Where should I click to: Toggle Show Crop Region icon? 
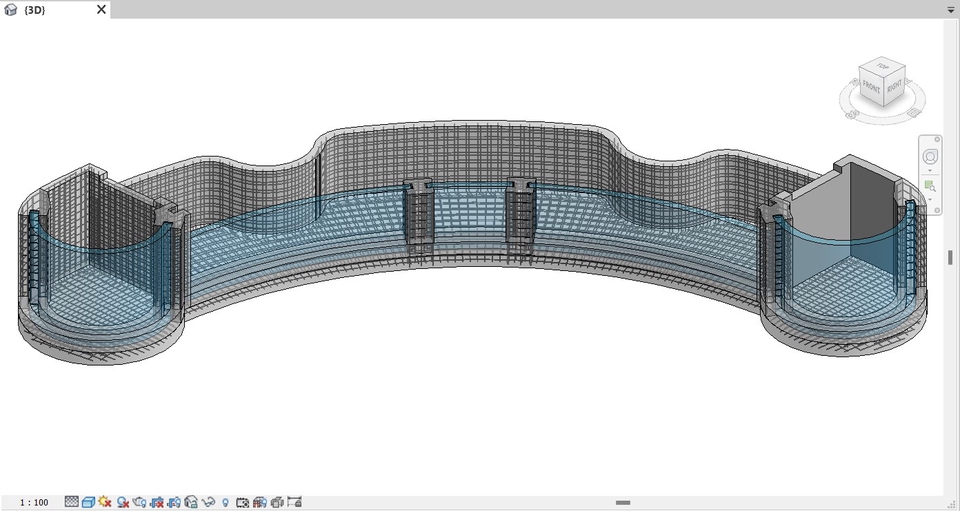point(174,502)
